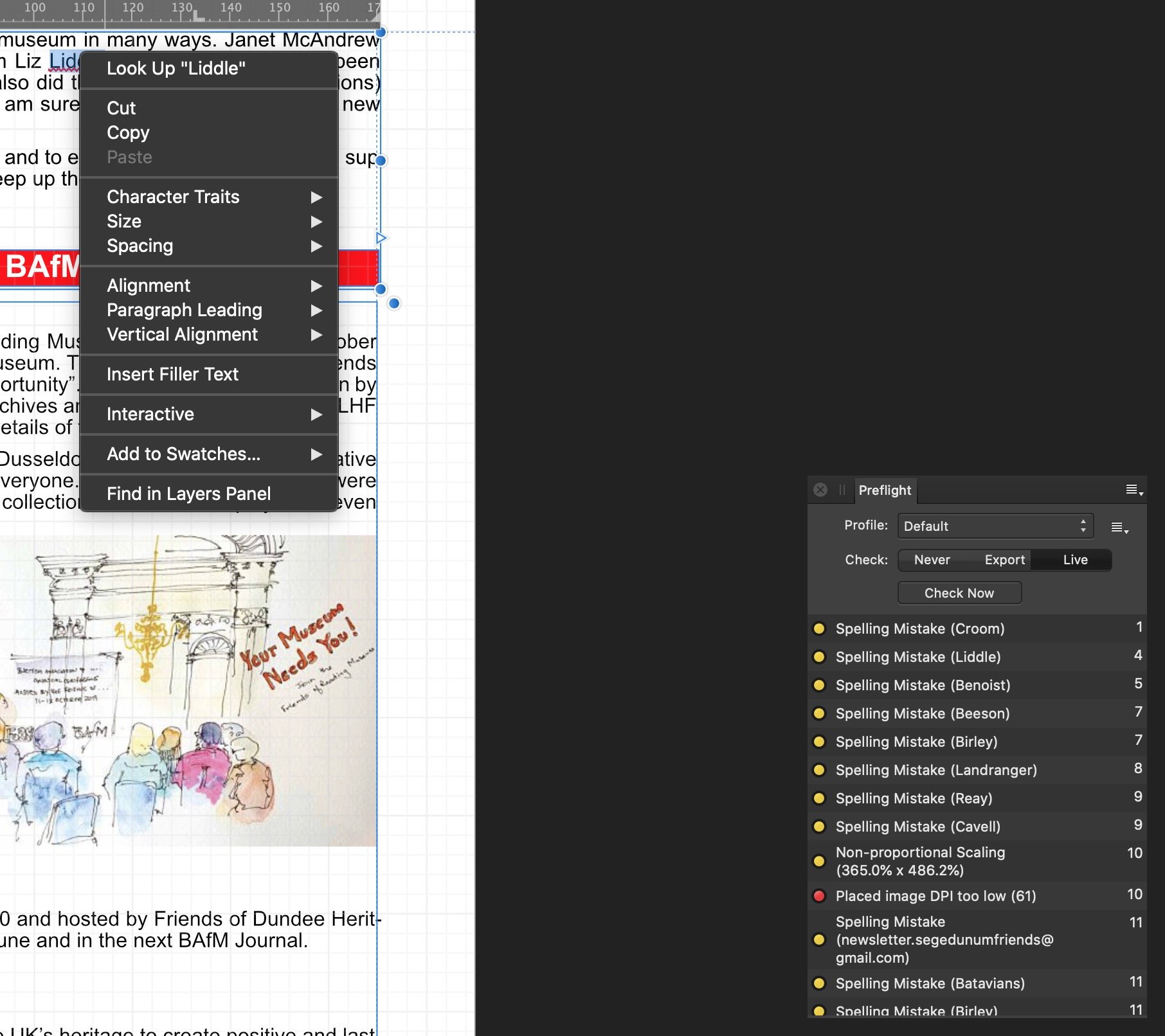Click the museum sketch image
Image resolution: width=1165 pixels, height=1036 pixels.
188,690
